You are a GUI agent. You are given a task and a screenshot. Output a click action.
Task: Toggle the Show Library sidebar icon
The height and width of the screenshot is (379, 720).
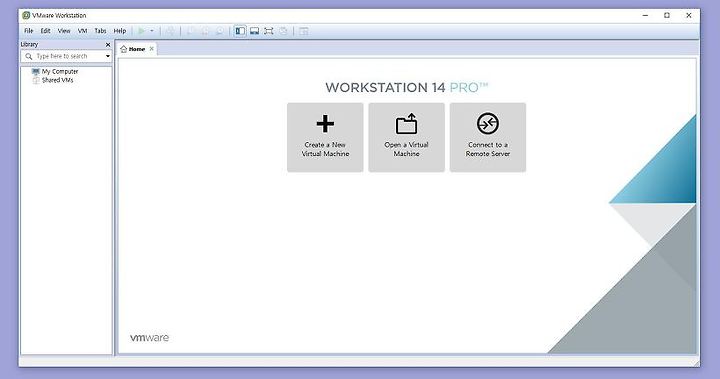click(240, 31)
